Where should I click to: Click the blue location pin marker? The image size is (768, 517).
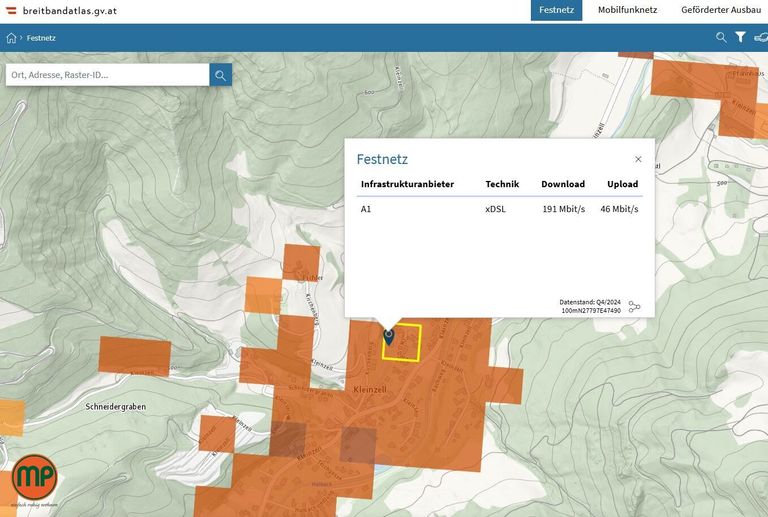[389, 337]
